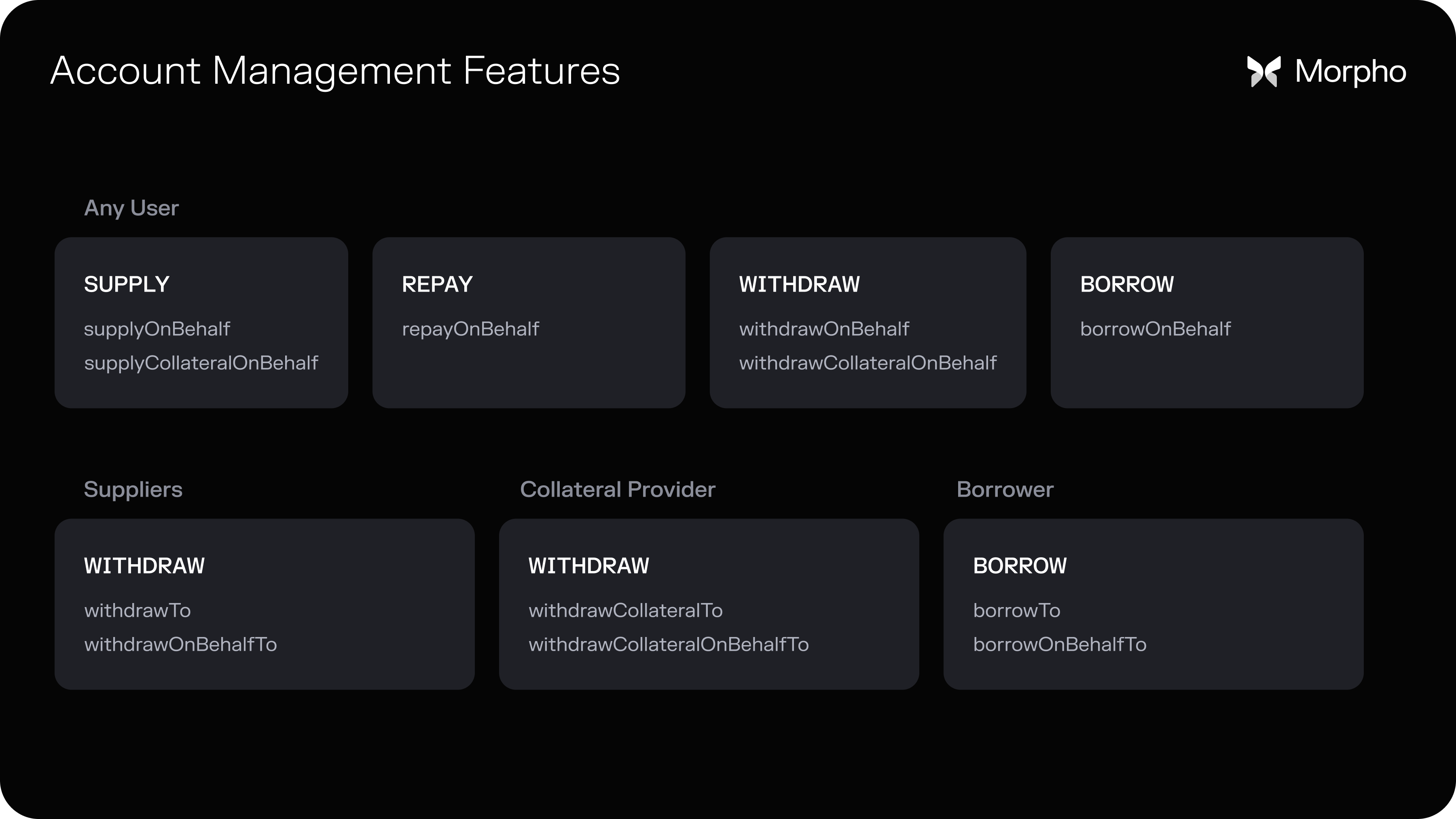This screenshot has width=1456, height=819.
Task: Click the Any User section label
Action: tap(131, 208)
